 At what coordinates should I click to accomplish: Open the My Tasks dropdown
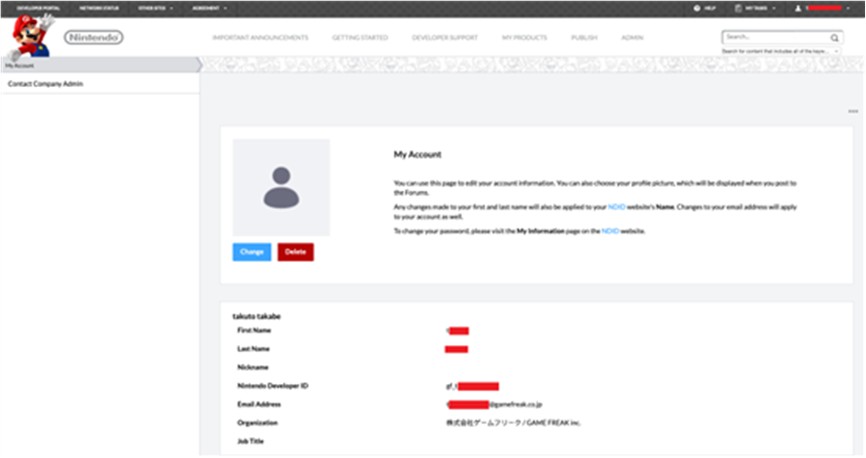pyautogui.click(x=753, y=8)
